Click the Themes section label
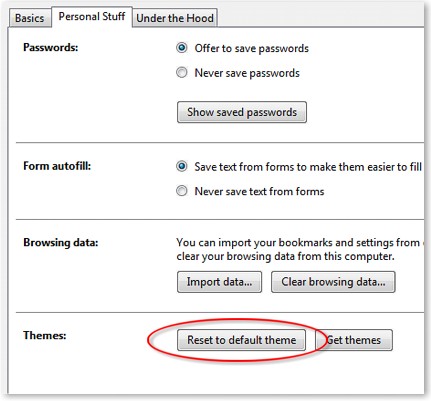 coord(45,335)
